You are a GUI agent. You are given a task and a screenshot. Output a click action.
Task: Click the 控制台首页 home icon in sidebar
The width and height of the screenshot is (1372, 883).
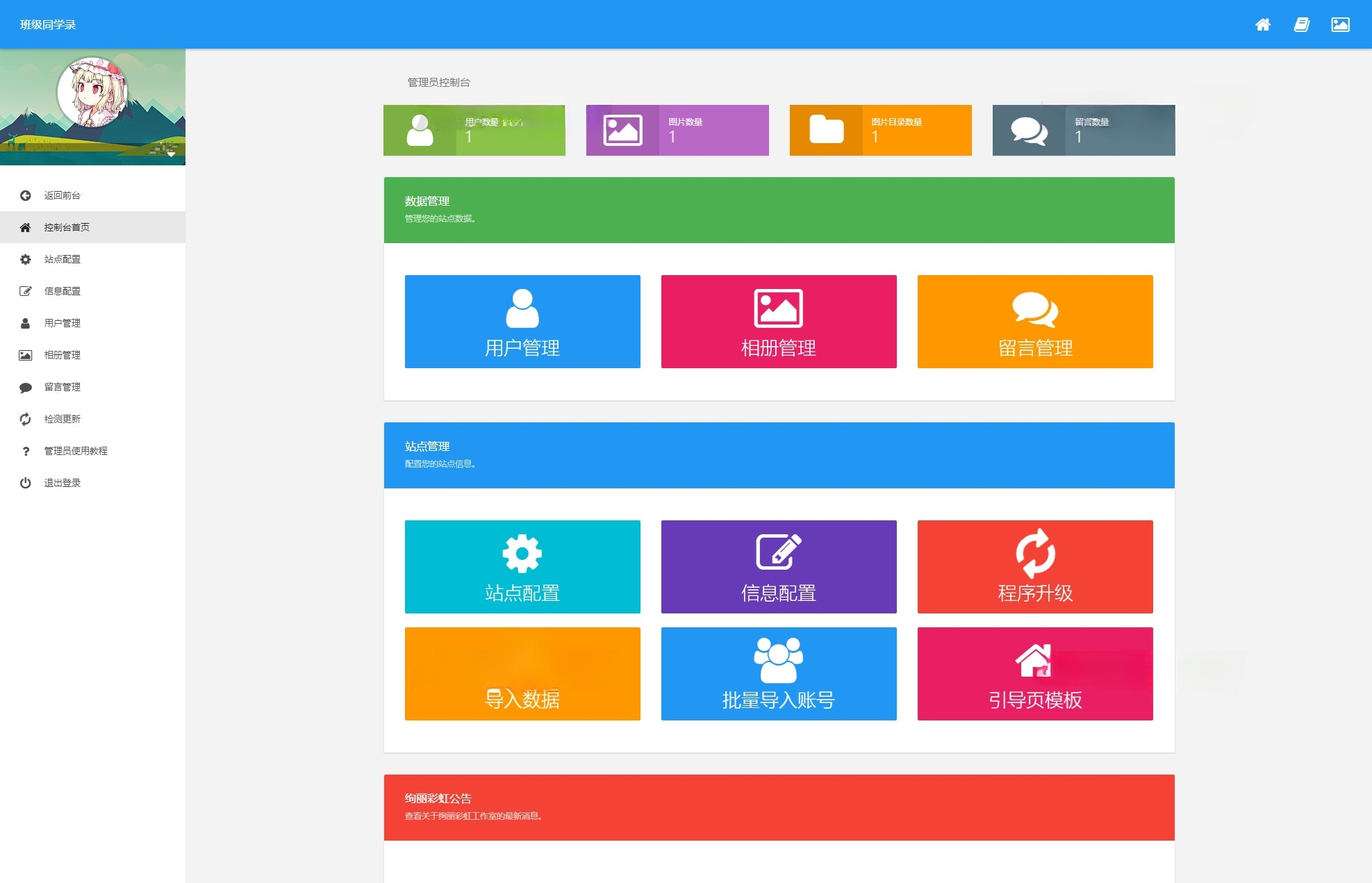[x=26, y=227]
